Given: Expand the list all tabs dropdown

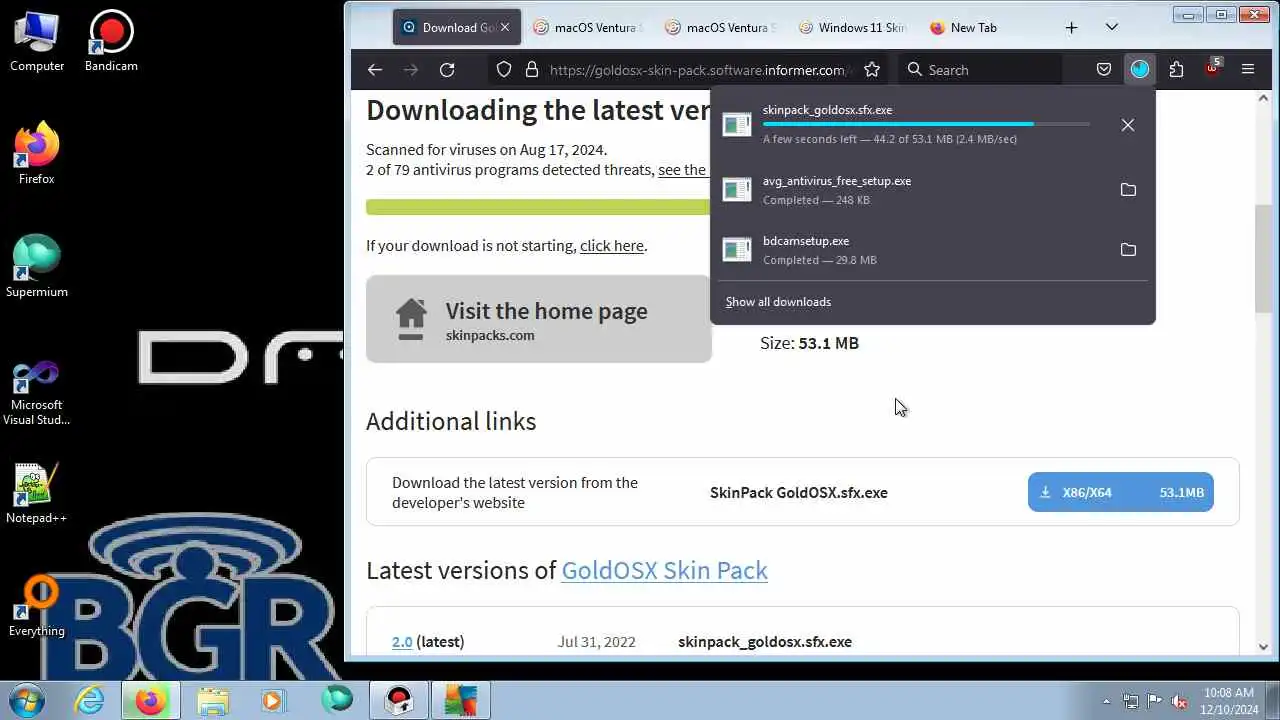Looking at the screenshot, I should [1112, 28].
